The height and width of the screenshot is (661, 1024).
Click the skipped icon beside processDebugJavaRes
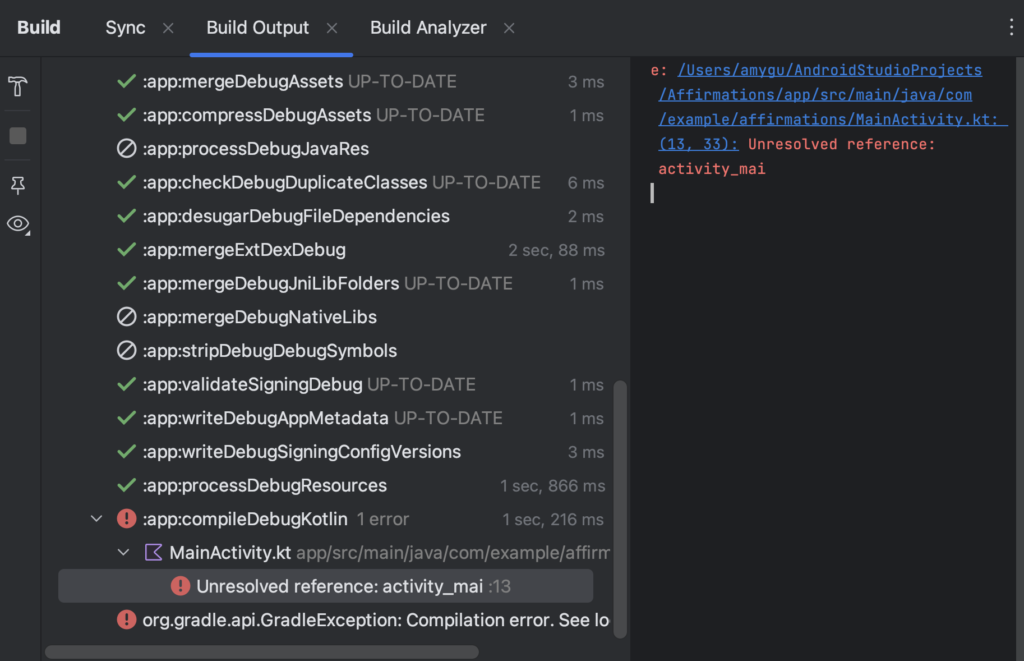click(126, 149)
